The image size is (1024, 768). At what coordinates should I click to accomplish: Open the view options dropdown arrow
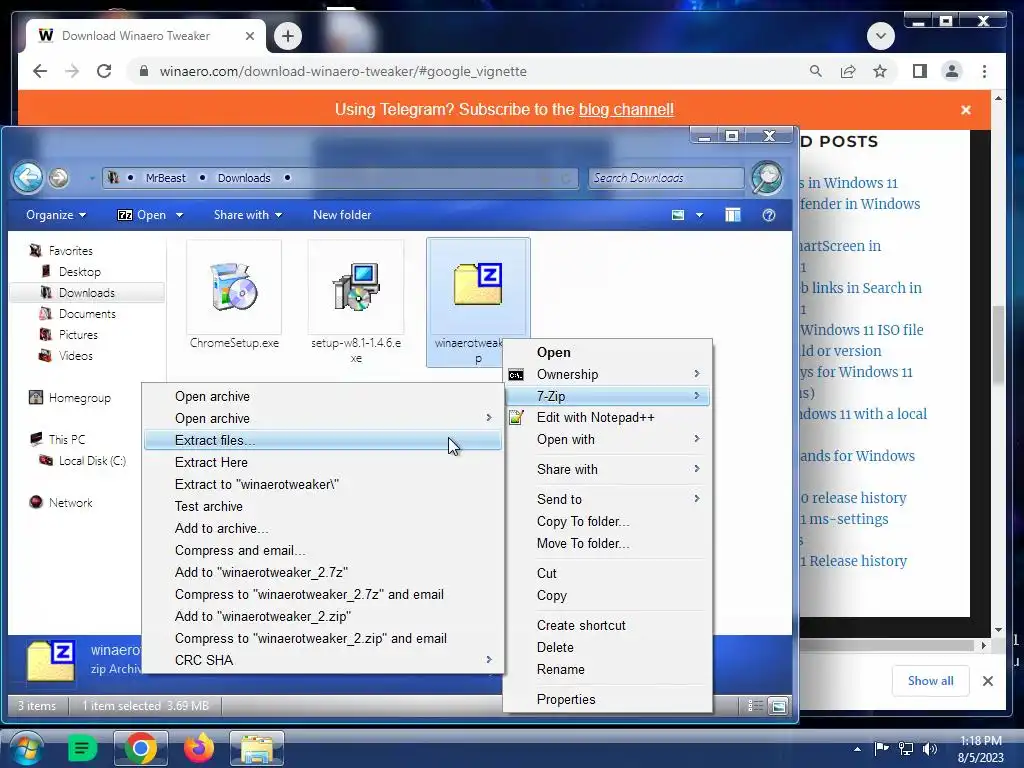pos(699,215)
